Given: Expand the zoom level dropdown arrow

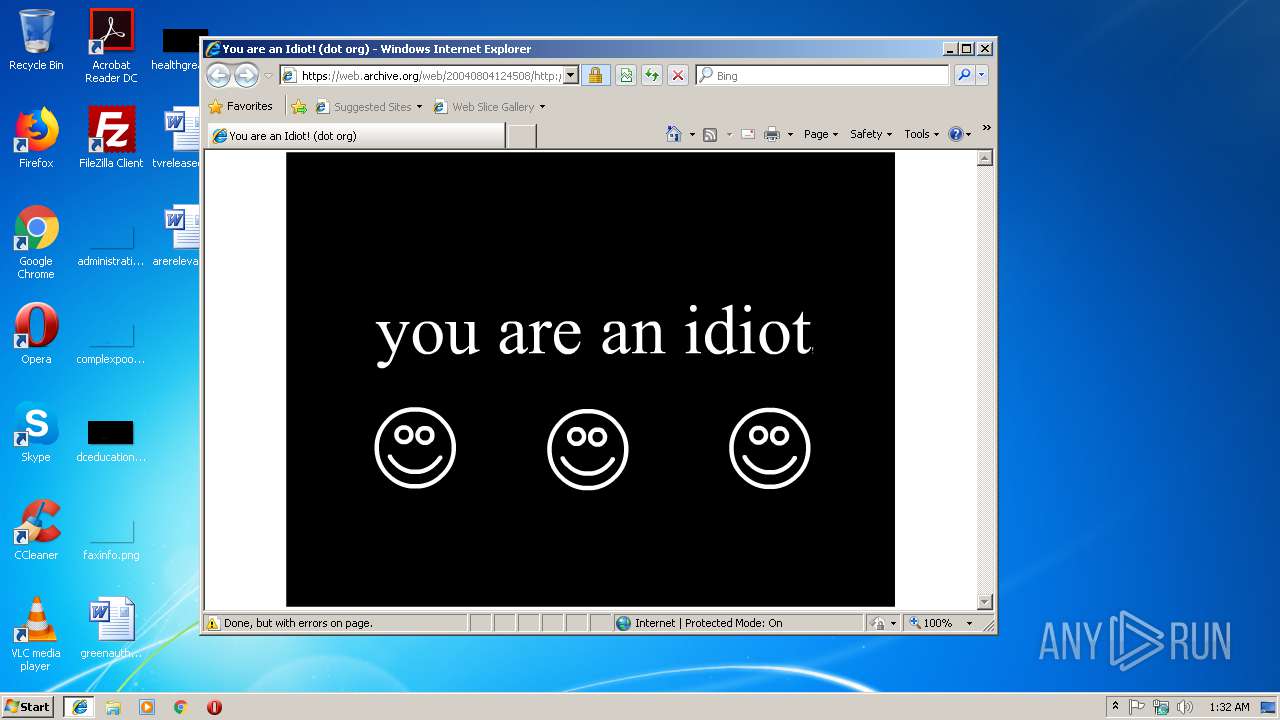Looking at the screenshot, I should click(x=969, y=623).
